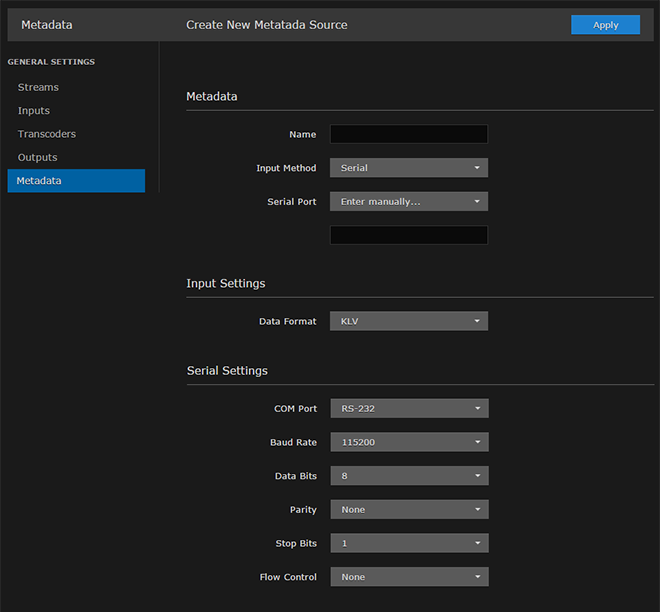This screenshot has height=612, width=660.
Task: Go to Inputs settings page
Action: pos(33,111)
